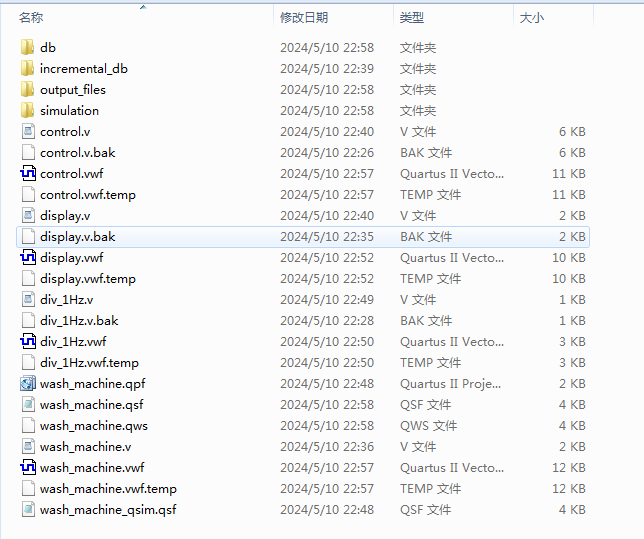Click the QWS 文件 type cell
The width and height of the screenshot is (644, 539).
point(428,426)
